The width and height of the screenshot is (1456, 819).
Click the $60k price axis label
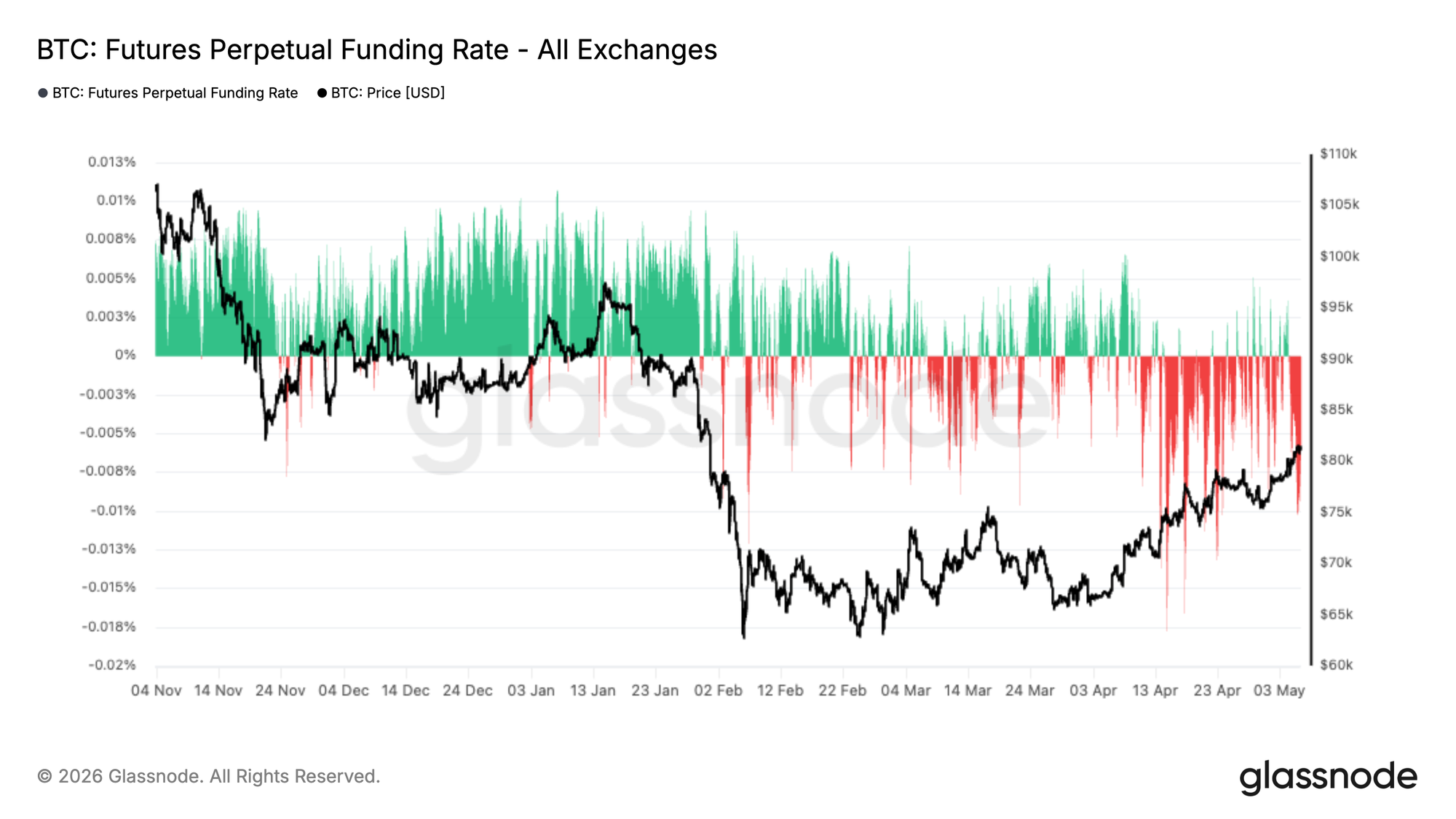[x=1336, y=665]
